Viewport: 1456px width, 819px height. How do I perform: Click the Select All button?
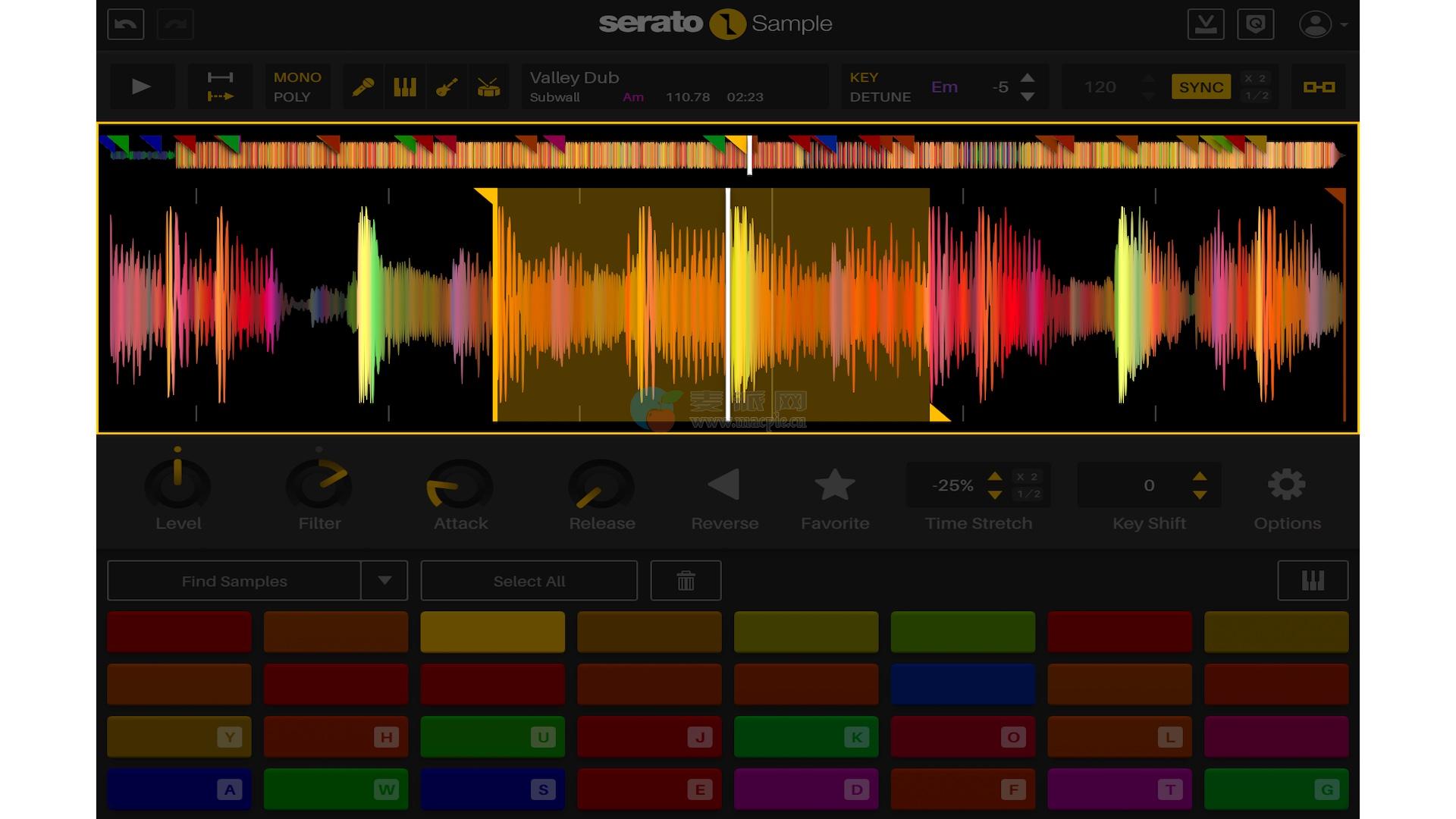tap(529, 581)
